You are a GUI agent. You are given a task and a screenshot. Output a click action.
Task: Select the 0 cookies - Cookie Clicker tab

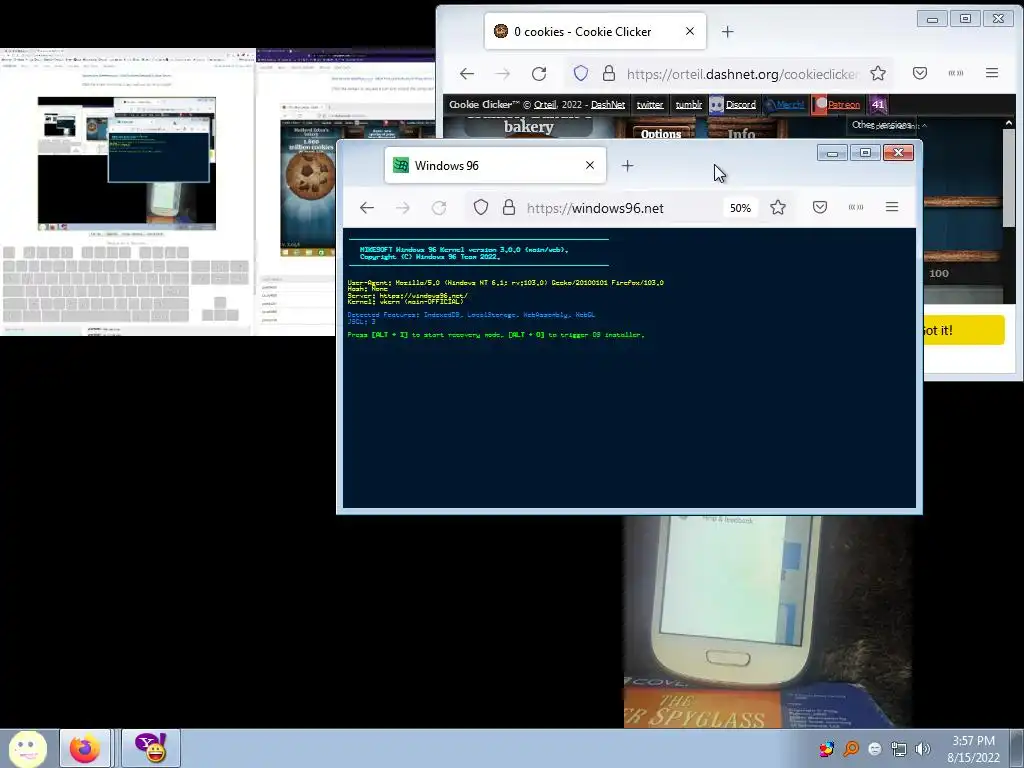[595, 31]
